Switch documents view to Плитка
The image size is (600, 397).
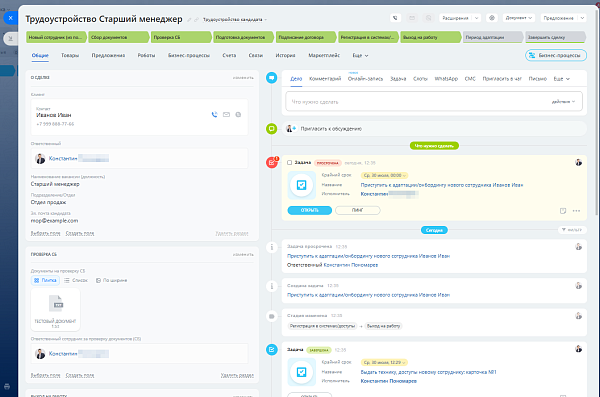click(45, 280)
